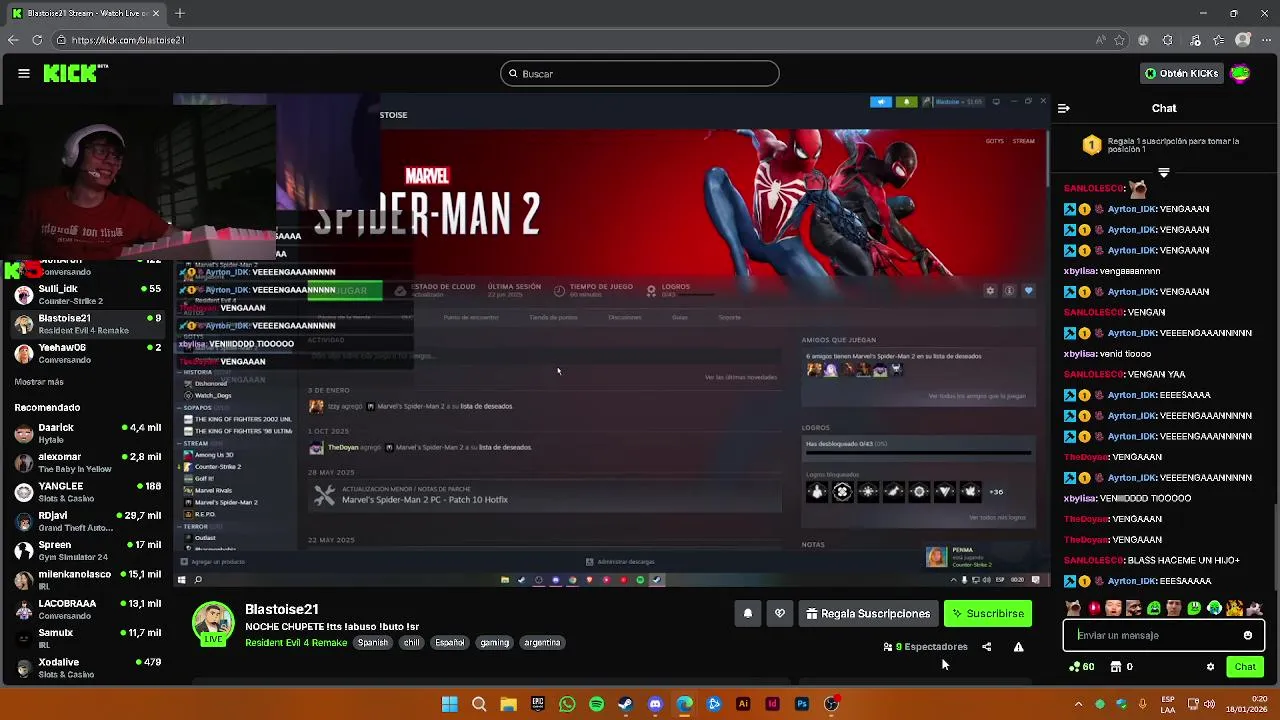
Task: Open the Xodalive recommended channel
Action: click(87, 668)
